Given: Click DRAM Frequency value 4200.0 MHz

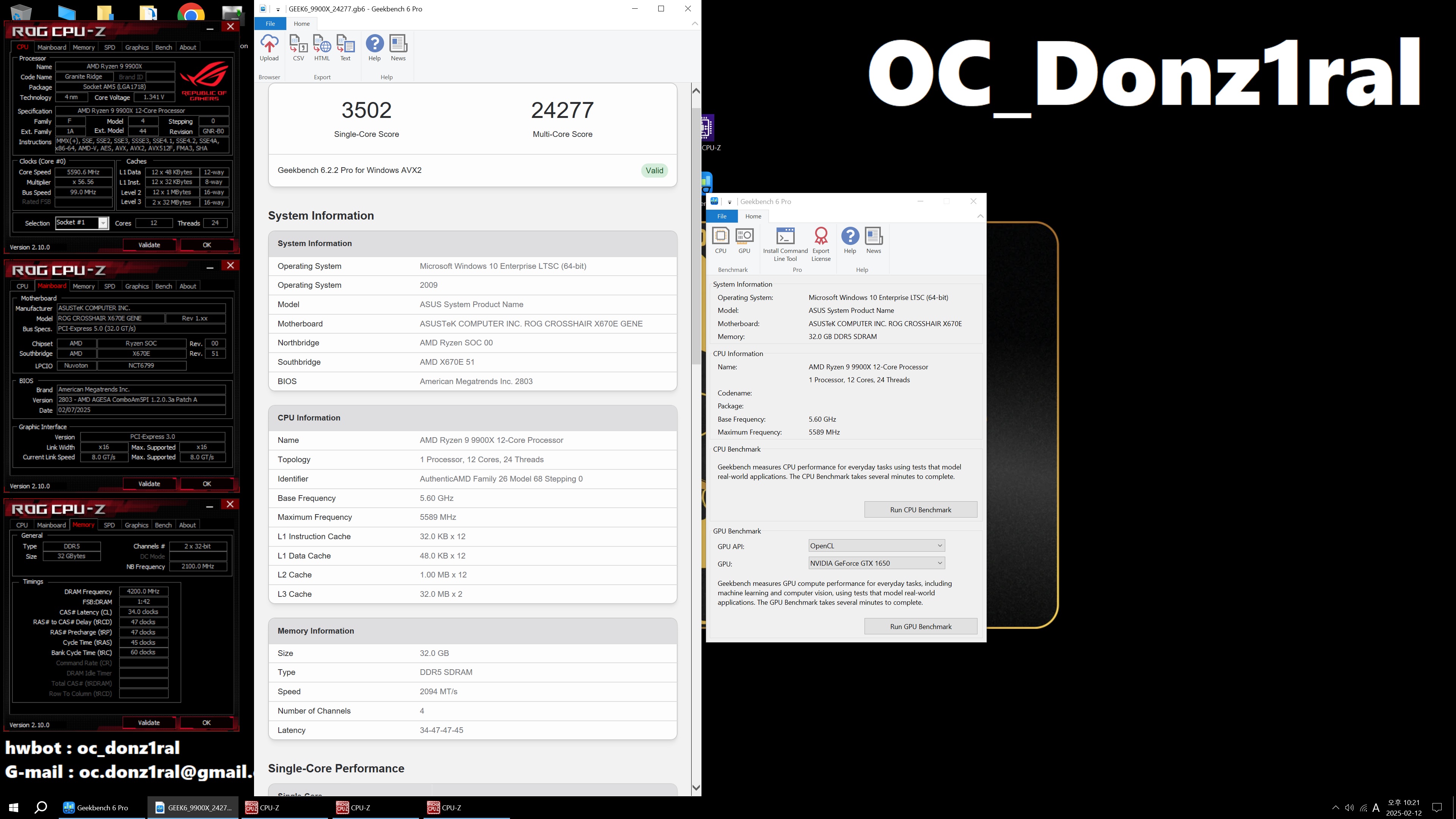Looking at the screenshot, I should coord(143,592).
